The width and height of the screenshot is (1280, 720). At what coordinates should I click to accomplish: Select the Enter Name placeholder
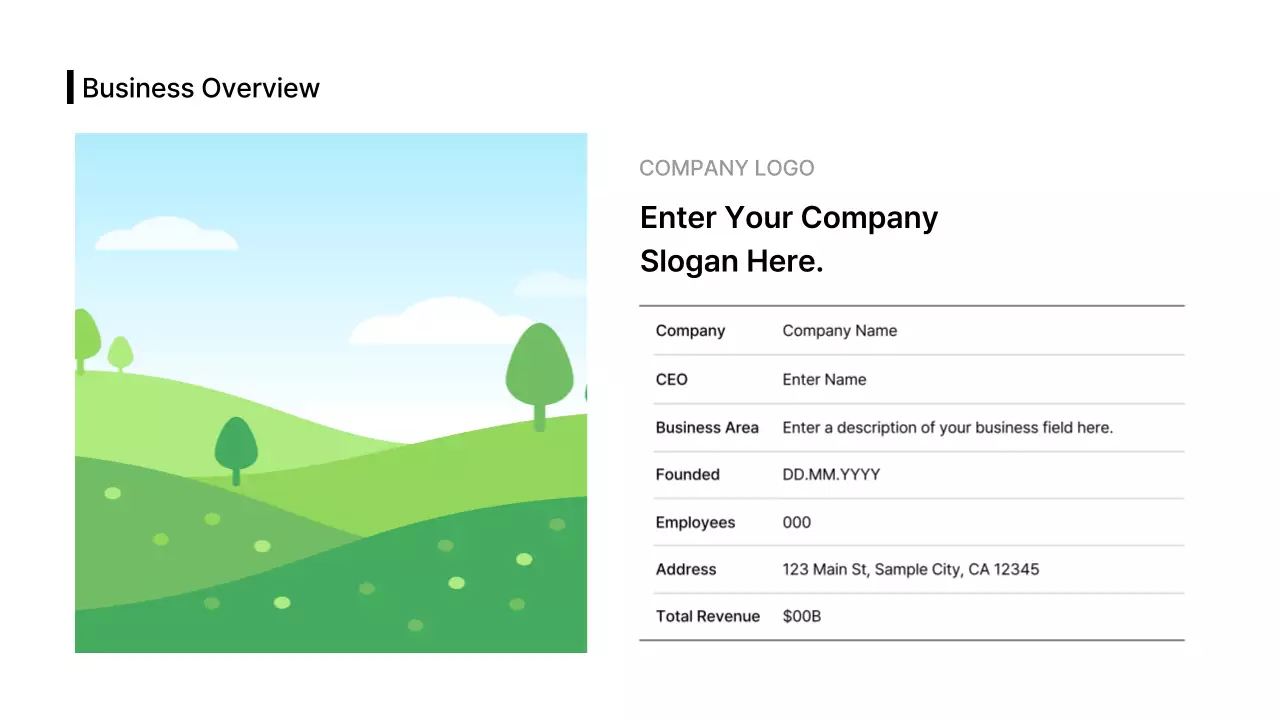pos(824,380)
